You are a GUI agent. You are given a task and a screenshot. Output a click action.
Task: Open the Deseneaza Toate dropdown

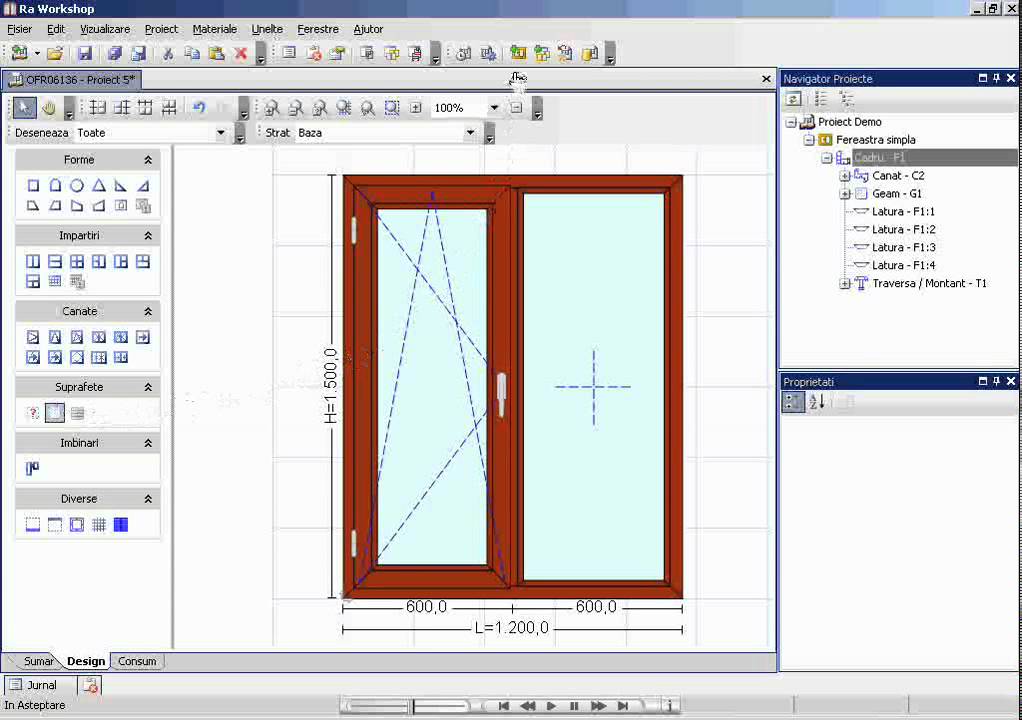click(221, 133)
